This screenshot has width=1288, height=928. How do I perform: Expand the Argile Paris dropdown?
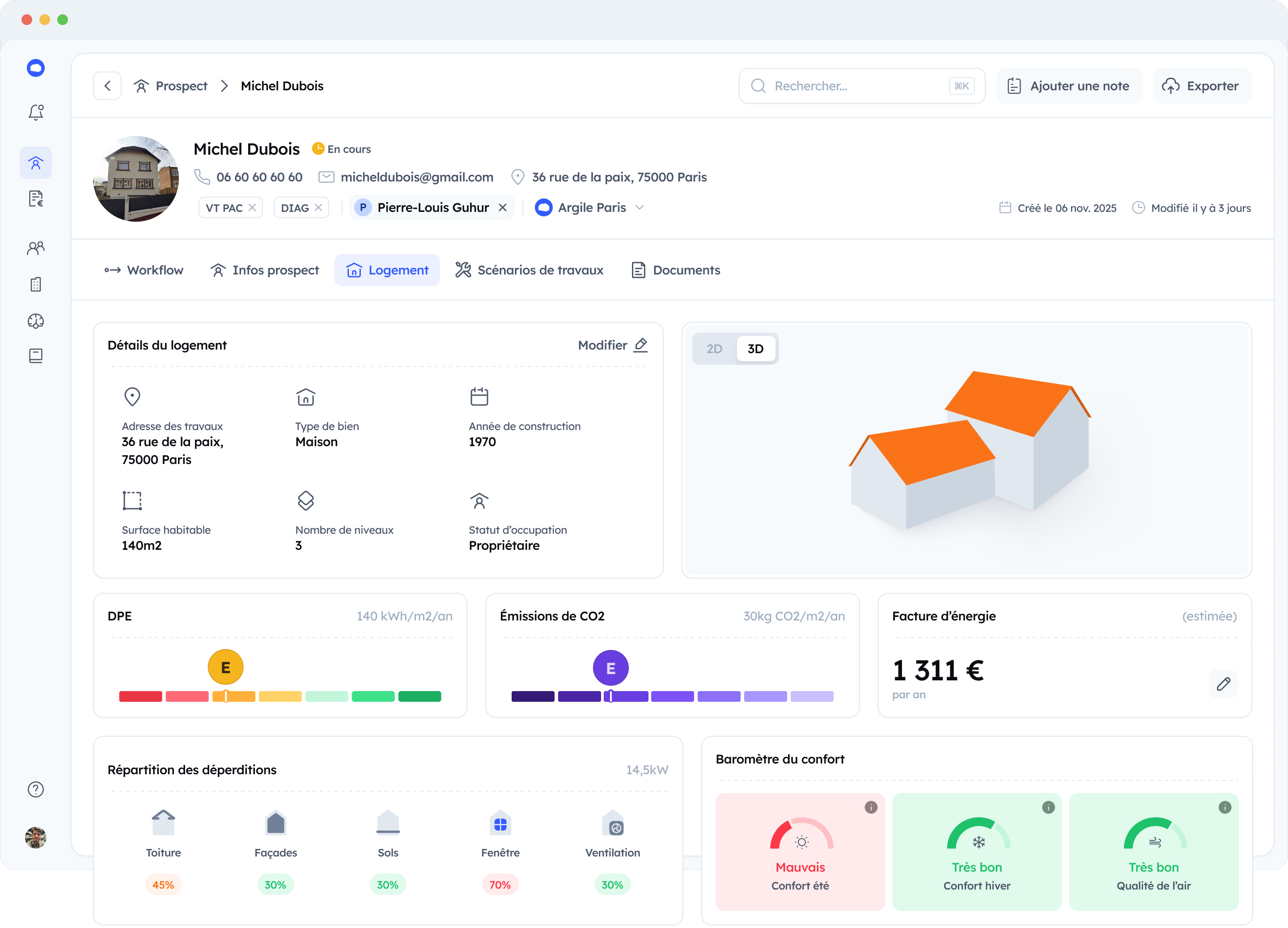click(x=640, y=208)
